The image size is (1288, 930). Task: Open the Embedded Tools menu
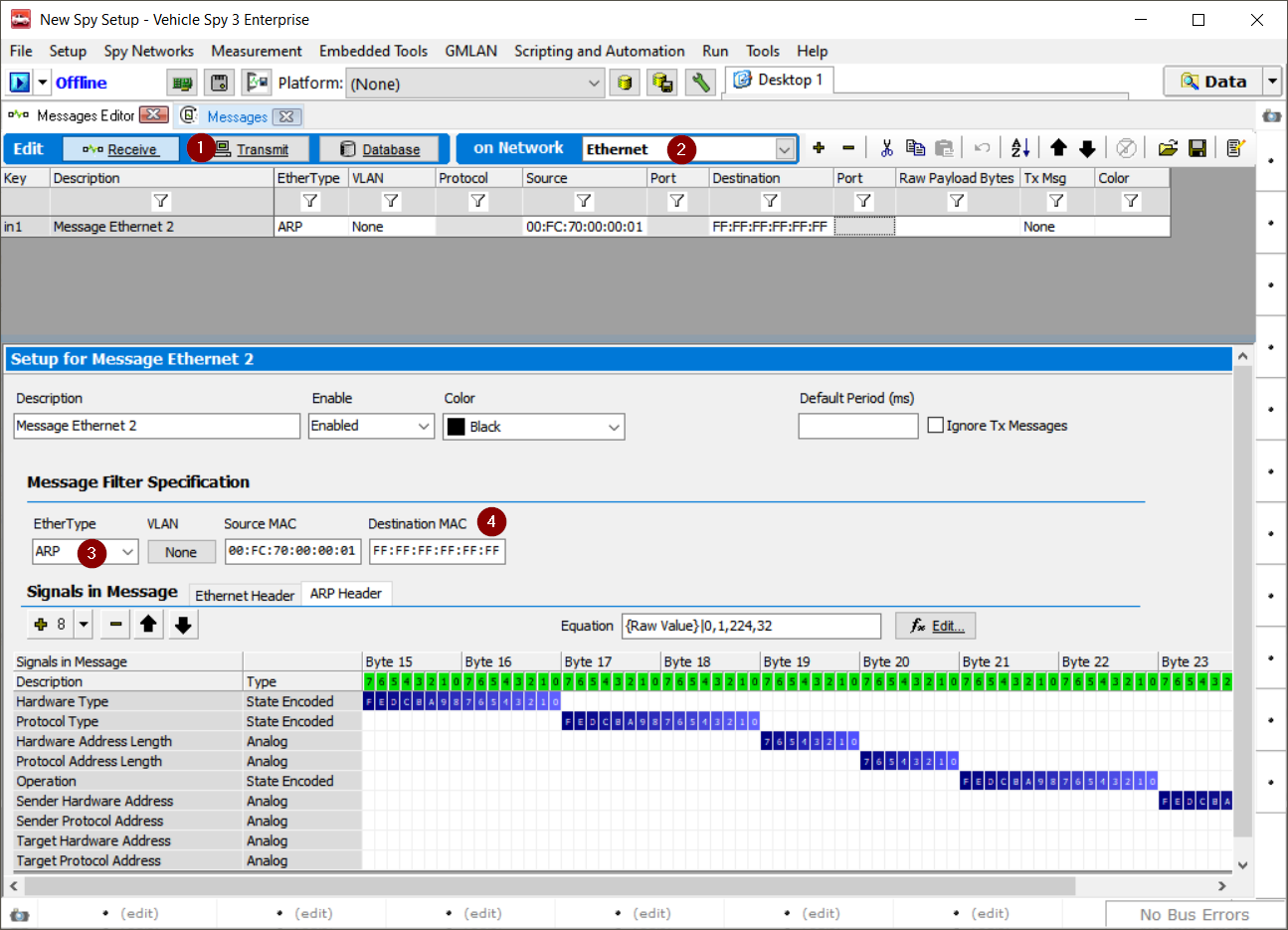pos(373,51)
